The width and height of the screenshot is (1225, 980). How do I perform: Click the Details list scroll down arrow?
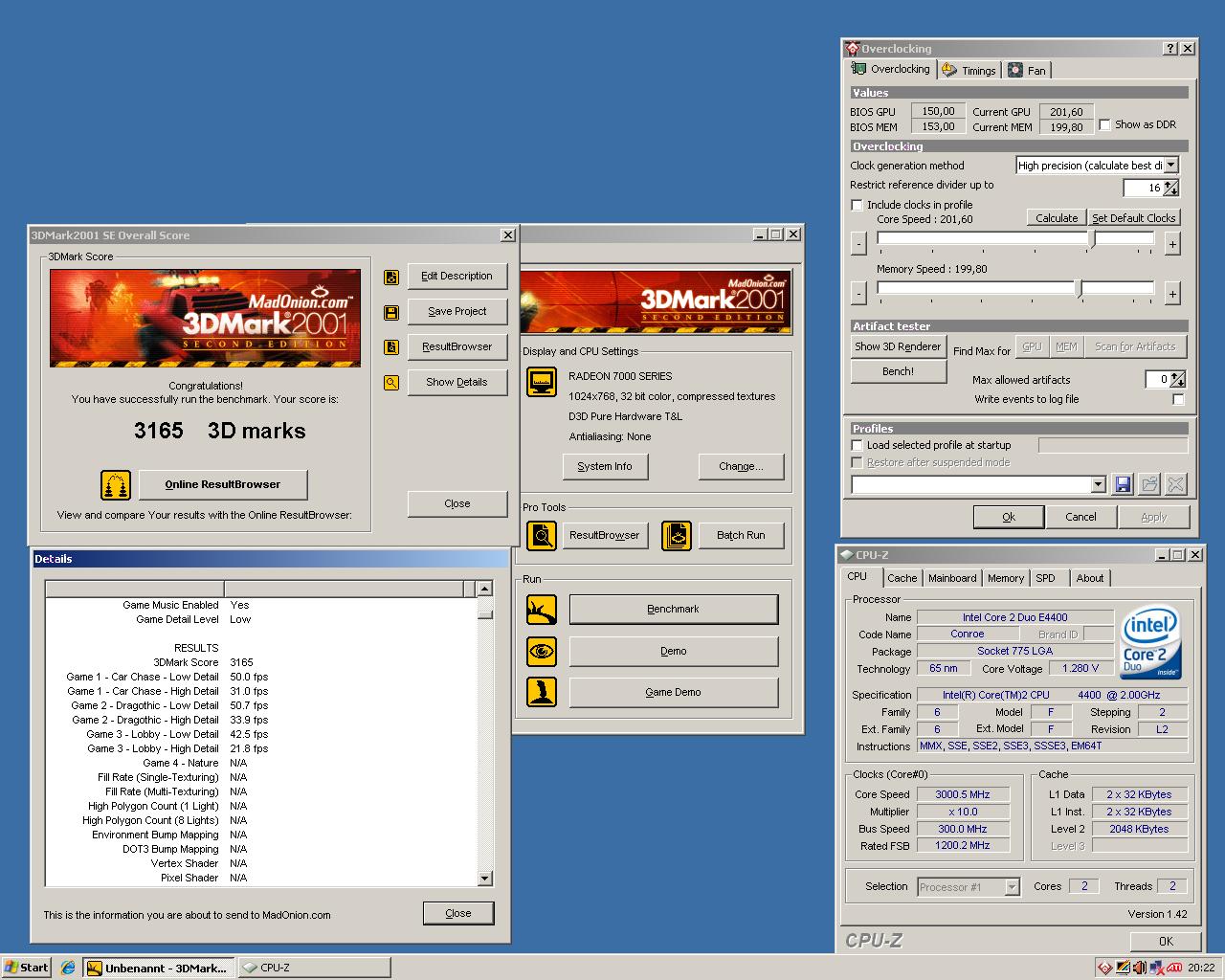484,879
